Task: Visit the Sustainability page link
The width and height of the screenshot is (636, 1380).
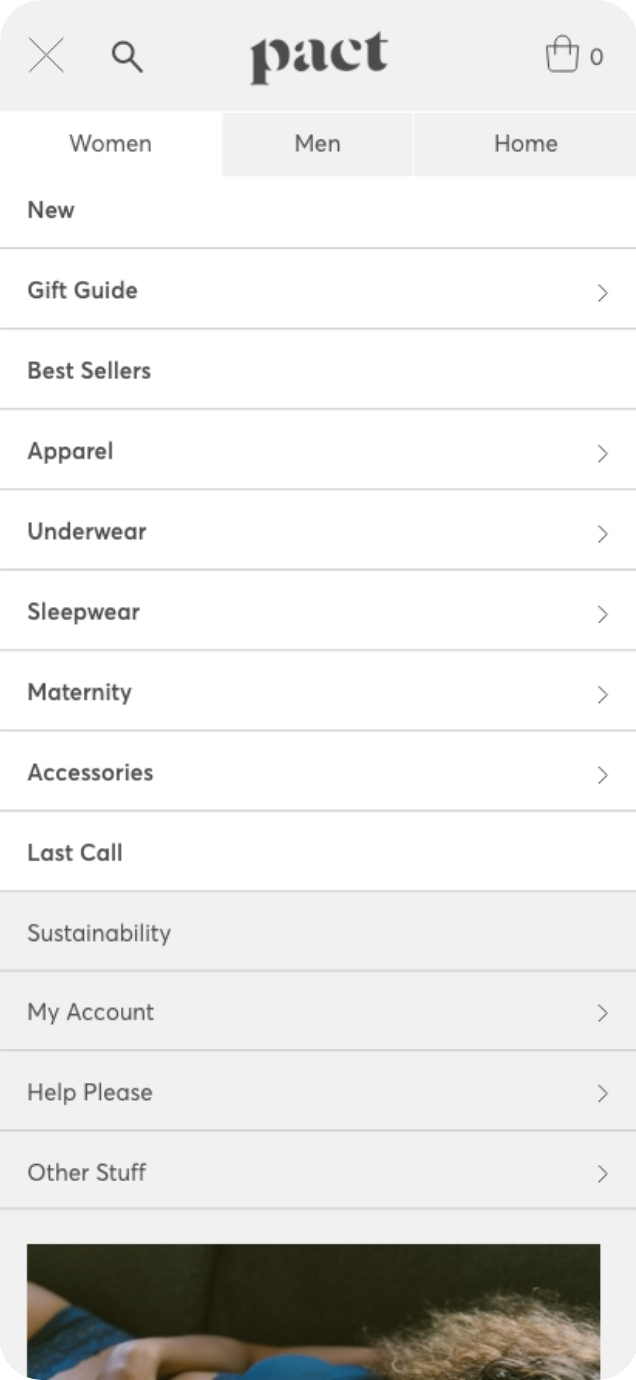Action: [99, 933]
